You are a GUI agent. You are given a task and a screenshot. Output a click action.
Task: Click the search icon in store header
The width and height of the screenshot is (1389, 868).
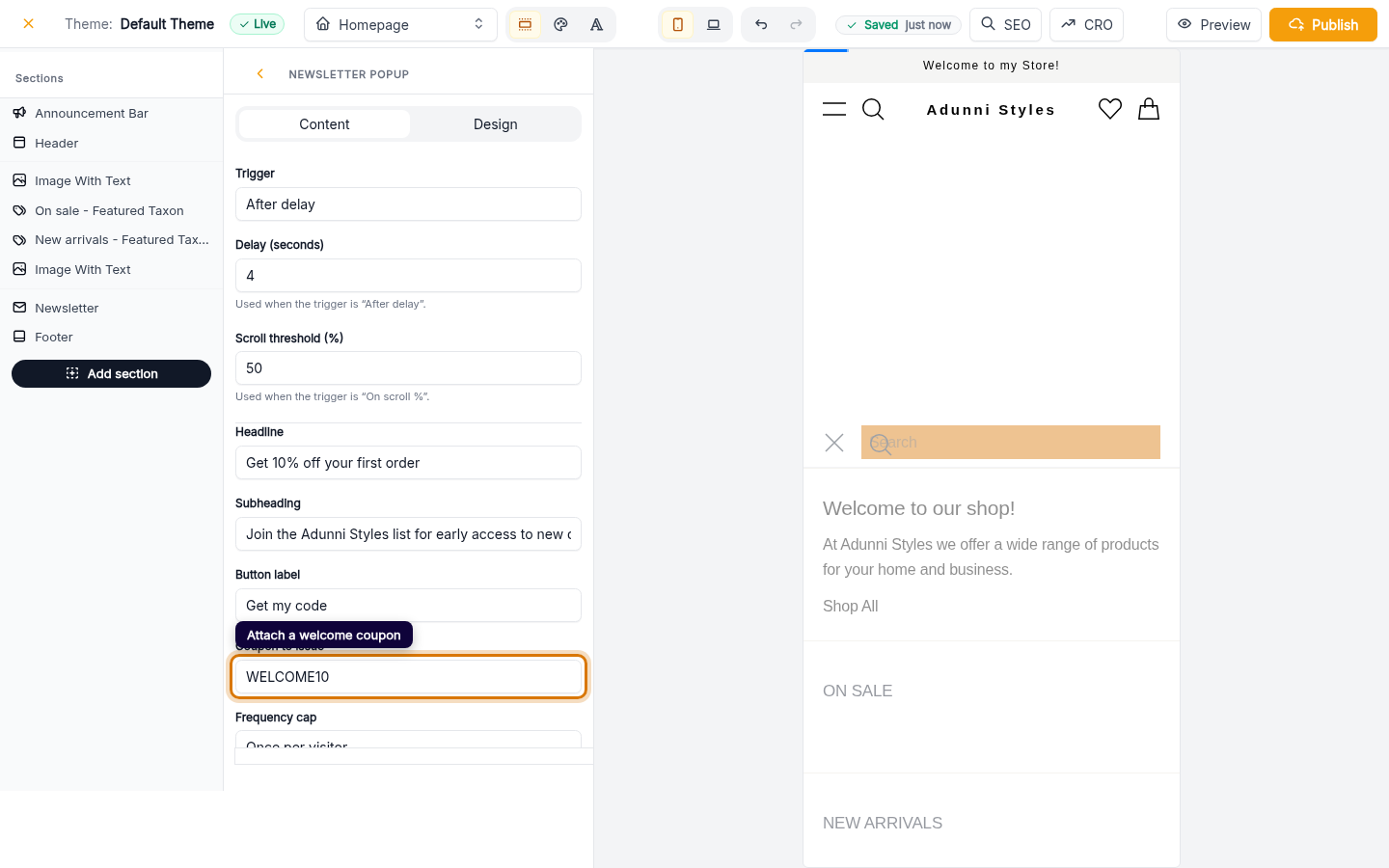click(x=873, y=109)
